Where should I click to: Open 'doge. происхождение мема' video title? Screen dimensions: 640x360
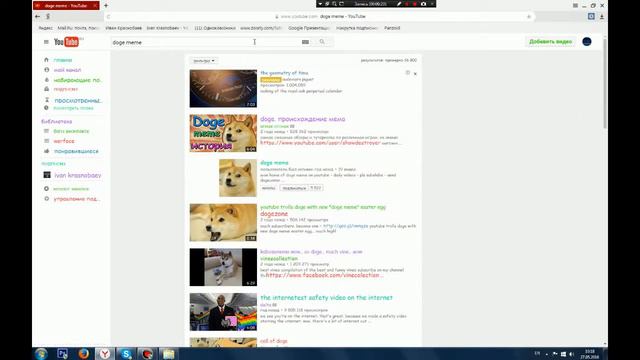[302, 119]
